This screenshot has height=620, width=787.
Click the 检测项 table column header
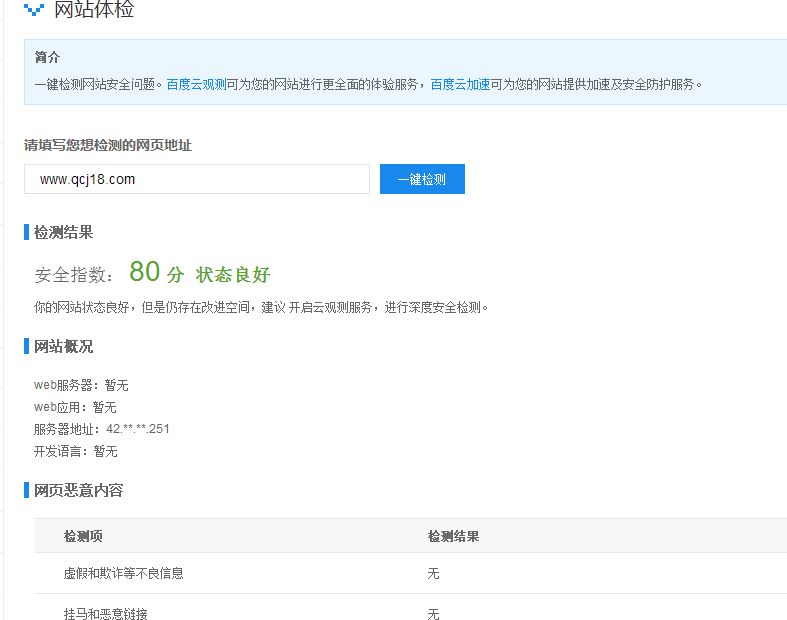tap(83, 536)
